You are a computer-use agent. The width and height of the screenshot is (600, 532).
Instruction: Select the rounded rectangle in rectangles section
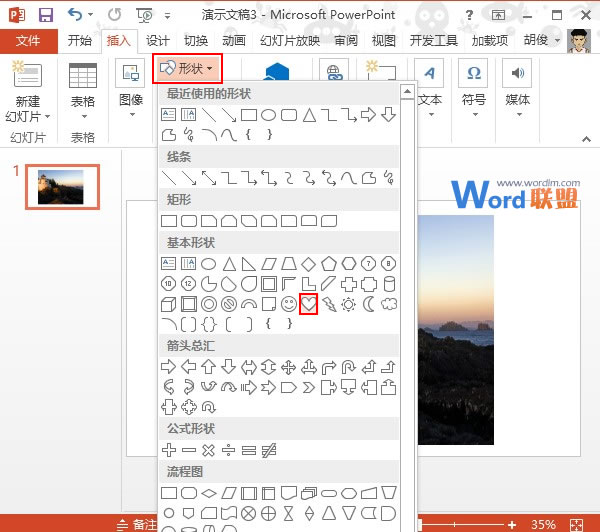coord(189,221)
